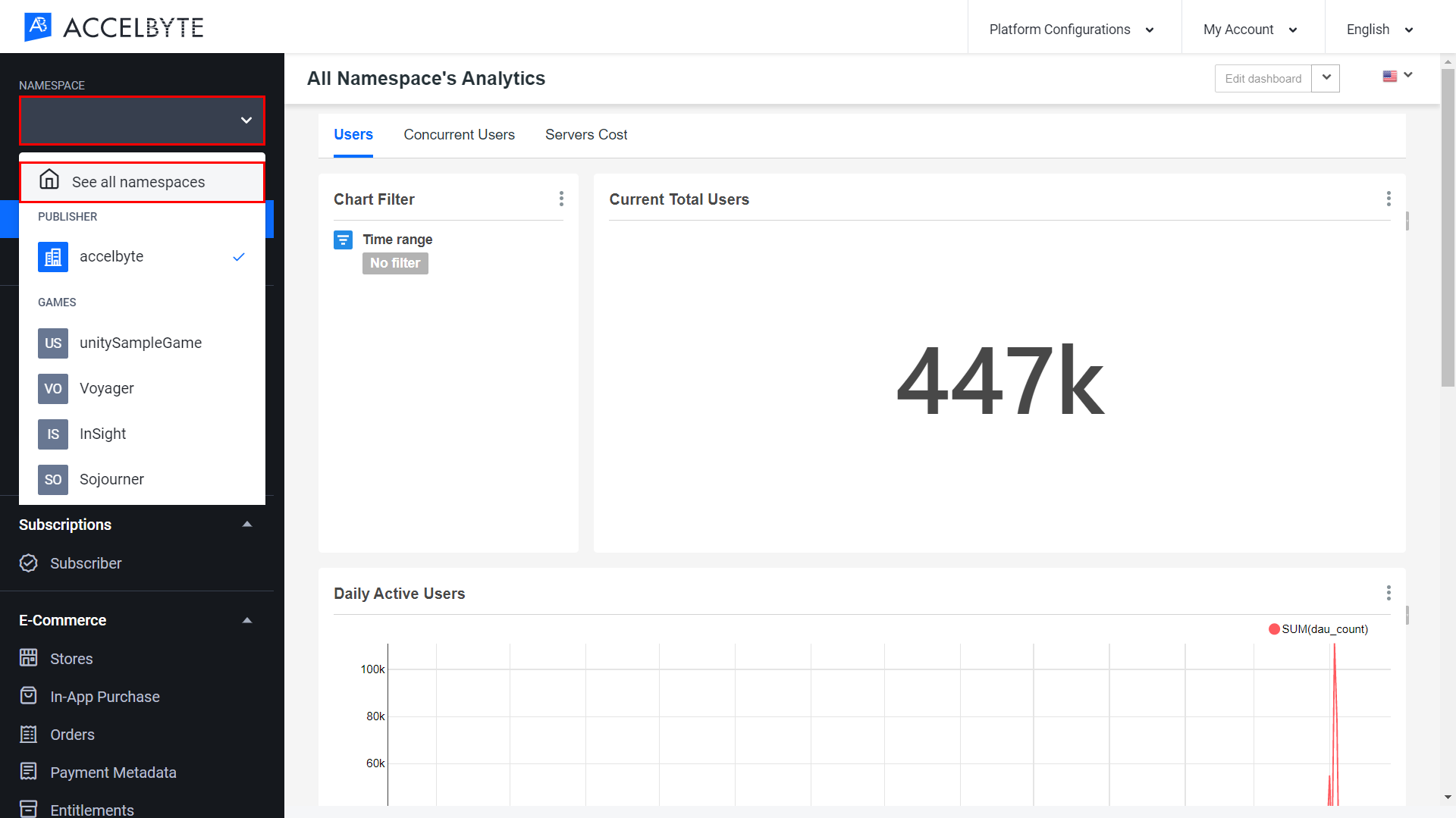This screenshot has height=818, width=1456.
Task: Open the Entitlements page link
Action: [92, 810]
